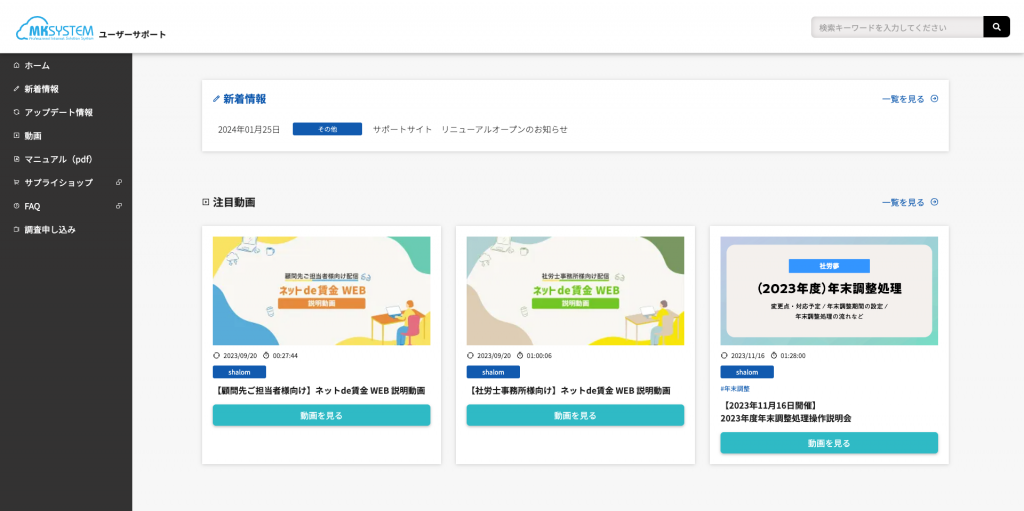Click external link icon on FAQ row

click(119, 206)
